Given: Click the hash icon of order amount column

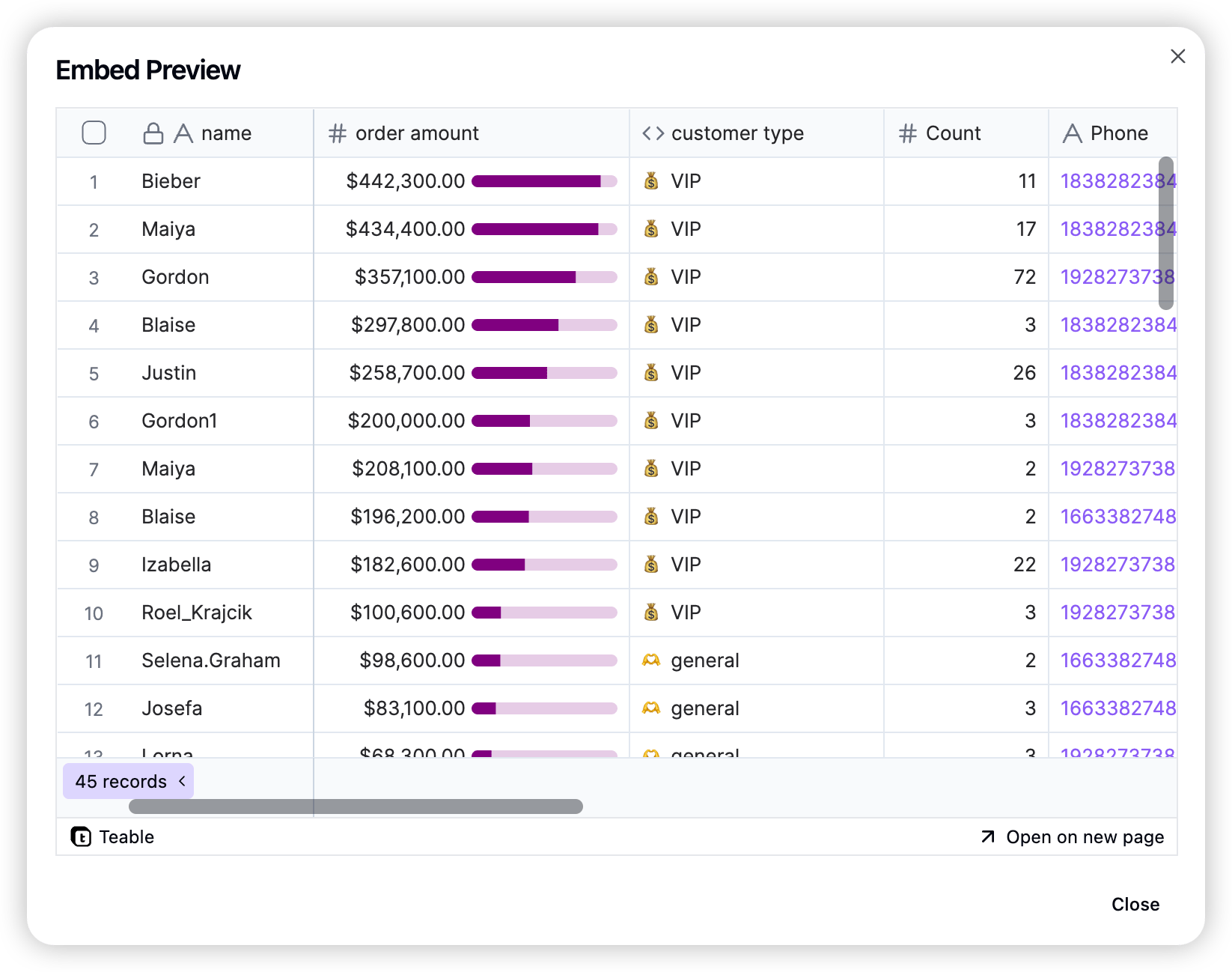Looking at the screenshot, I should coord(338,133).
